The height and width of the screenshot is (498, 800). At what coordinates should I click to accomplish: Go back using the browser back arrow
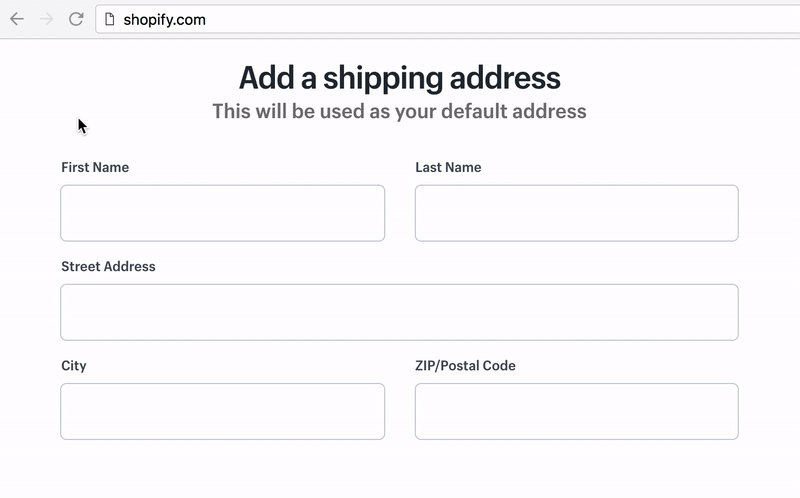click(x=17, y=19)
